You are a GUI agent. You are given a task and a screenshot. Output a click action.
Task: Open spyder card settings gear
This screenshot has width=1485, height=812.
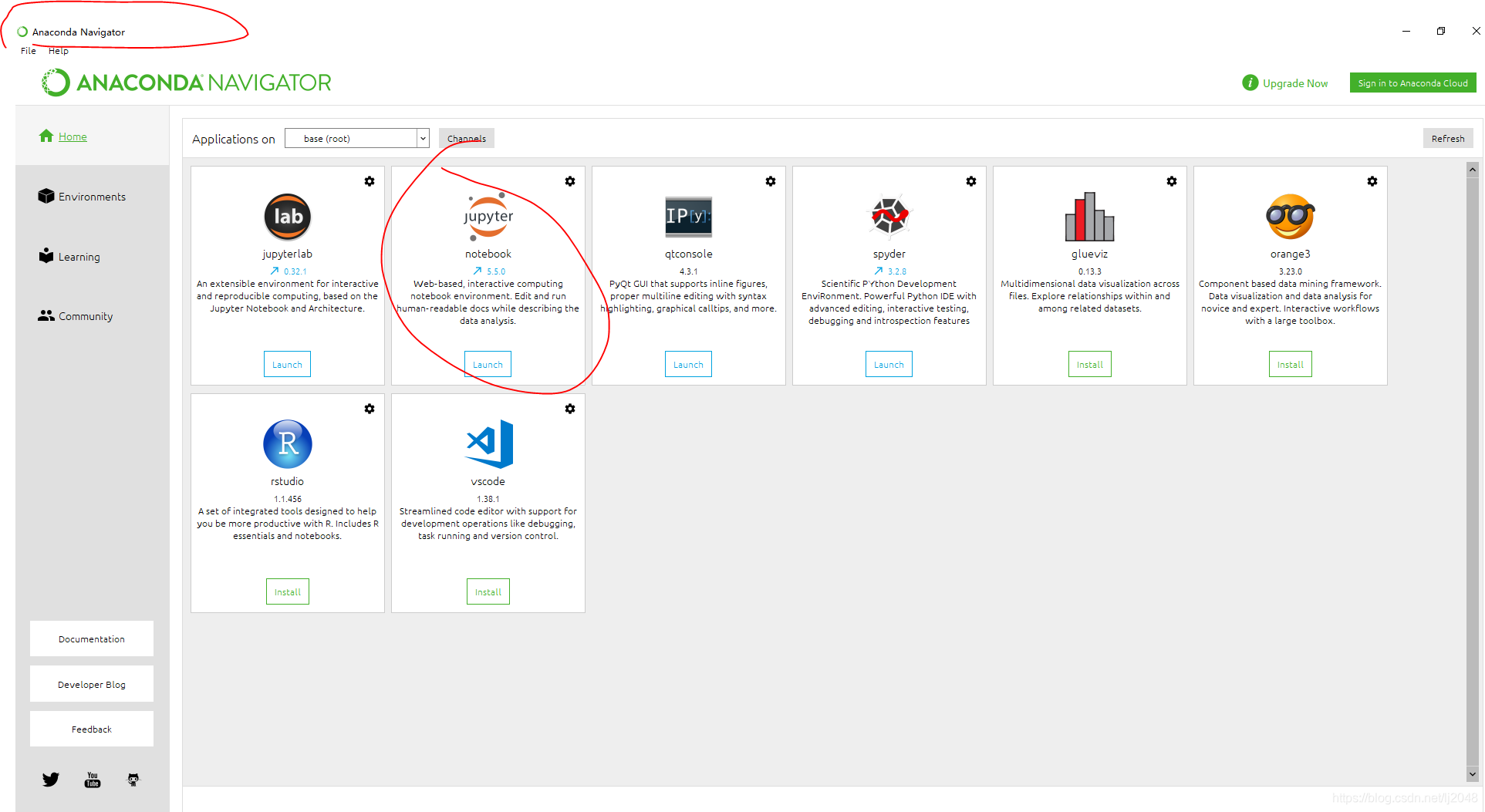(x=971, y=181)
